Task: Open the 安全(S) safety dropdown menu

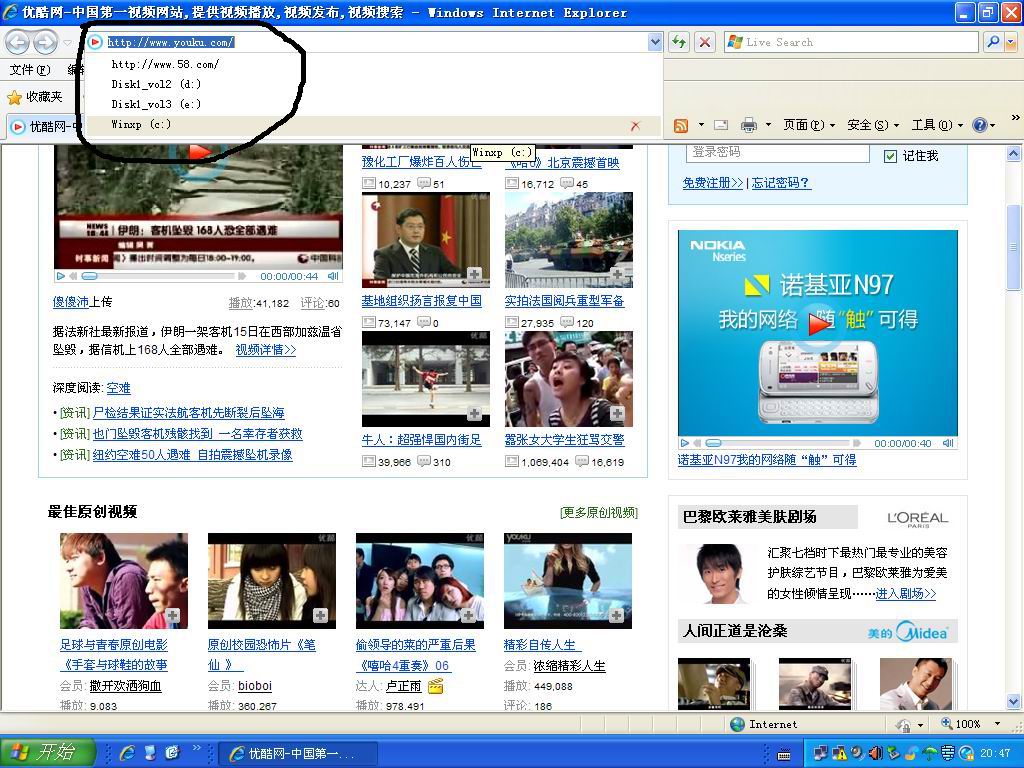Action: coord(873,125)
